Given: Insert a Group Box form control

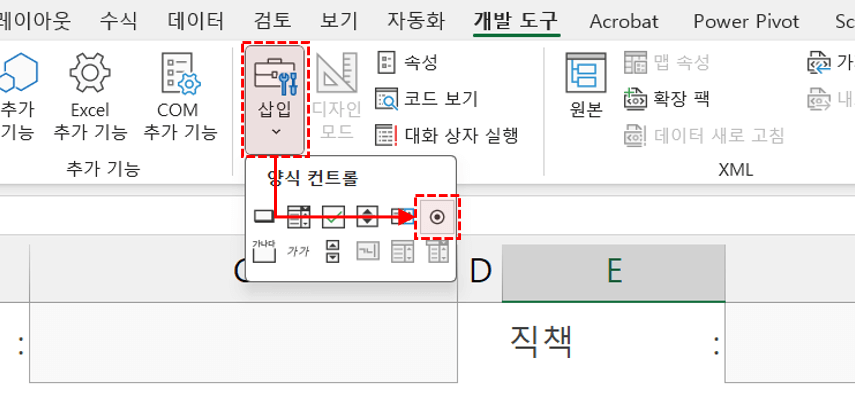Looking at the screenshot, I should pyautogui.click(x=264, y=251).
